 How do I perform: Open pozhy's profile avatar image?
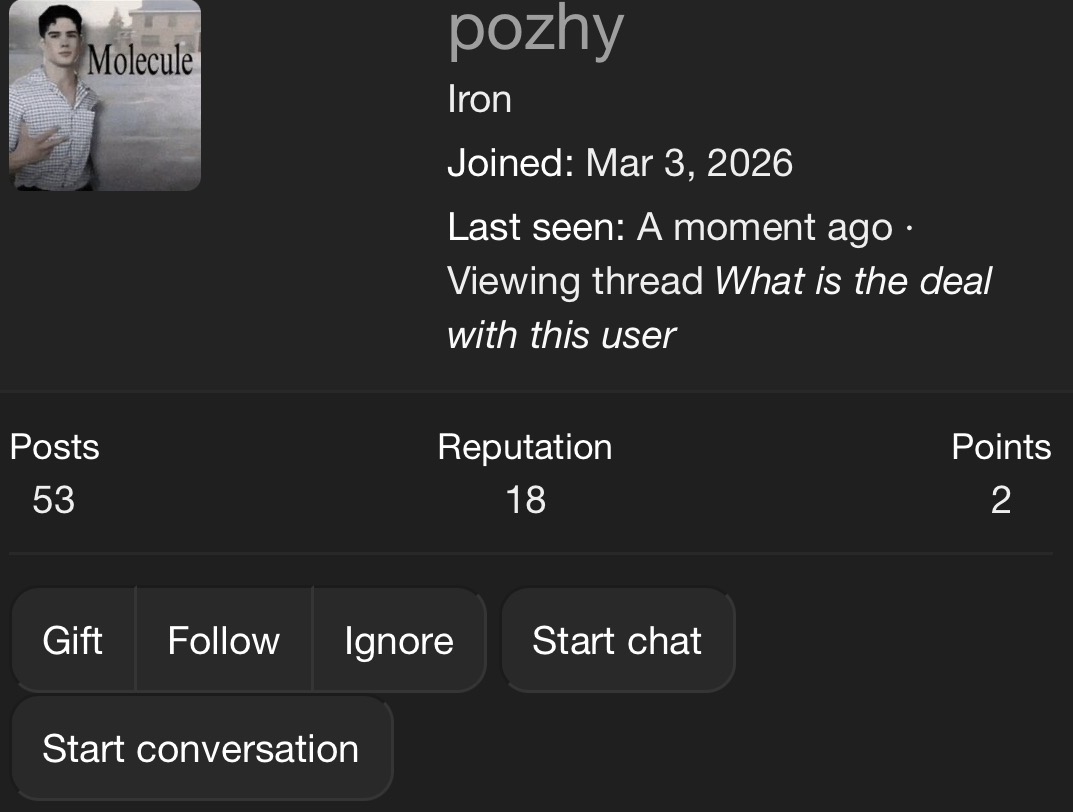click(x=105, y=95)
